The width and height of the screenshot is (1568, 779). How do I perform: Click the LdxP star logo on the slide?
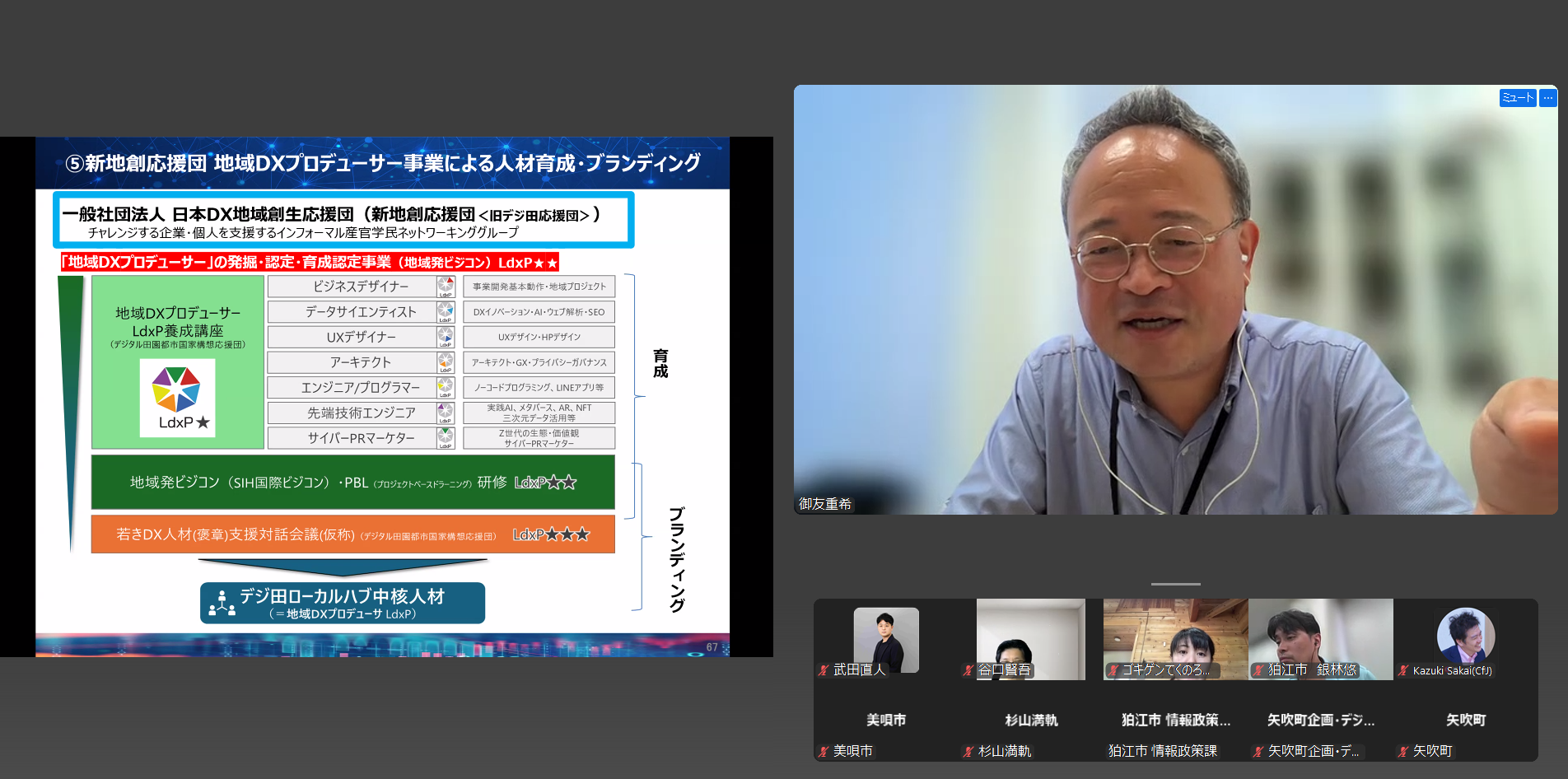177,398
